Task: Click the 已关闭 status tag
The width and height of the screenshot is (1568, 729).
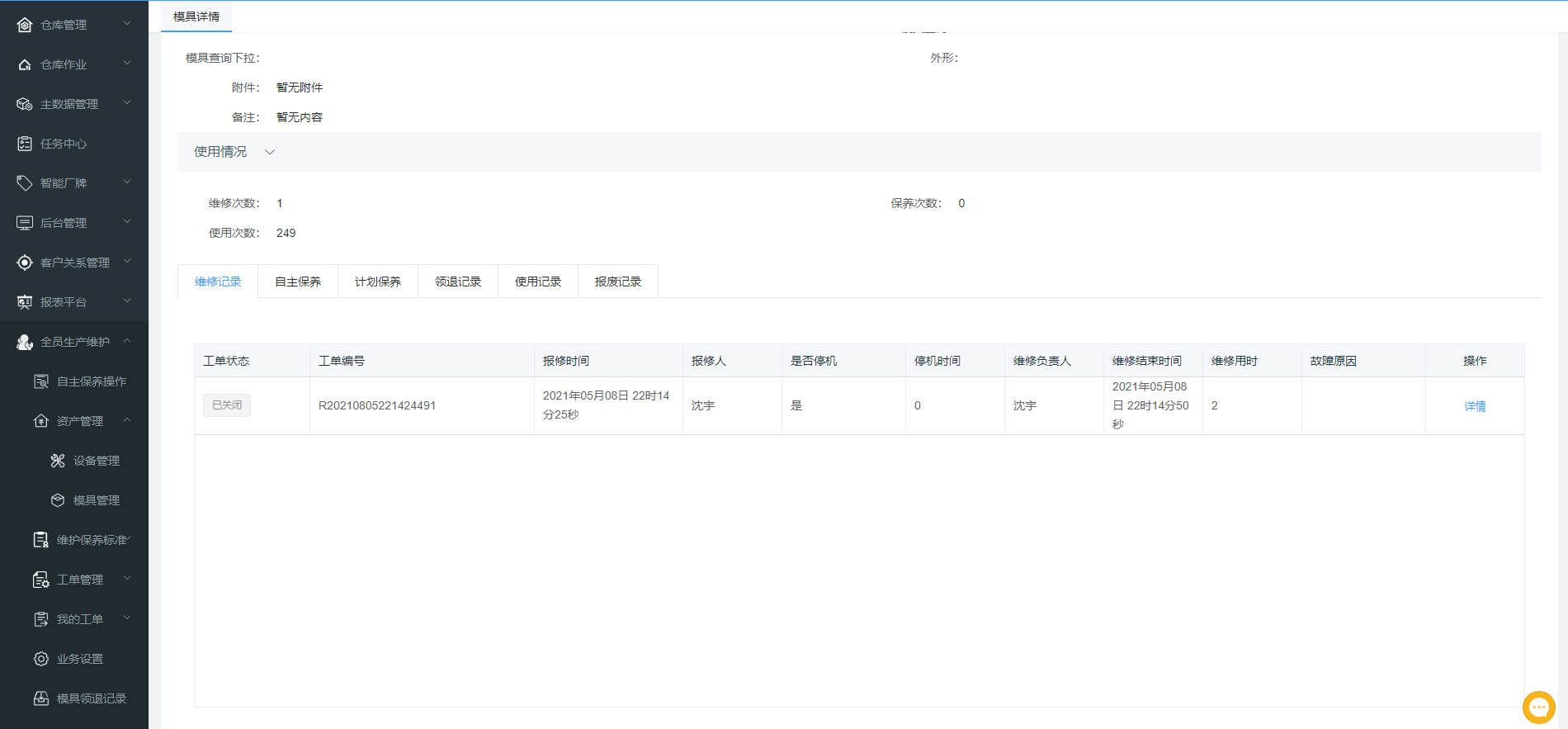Action: click(227, 405)
